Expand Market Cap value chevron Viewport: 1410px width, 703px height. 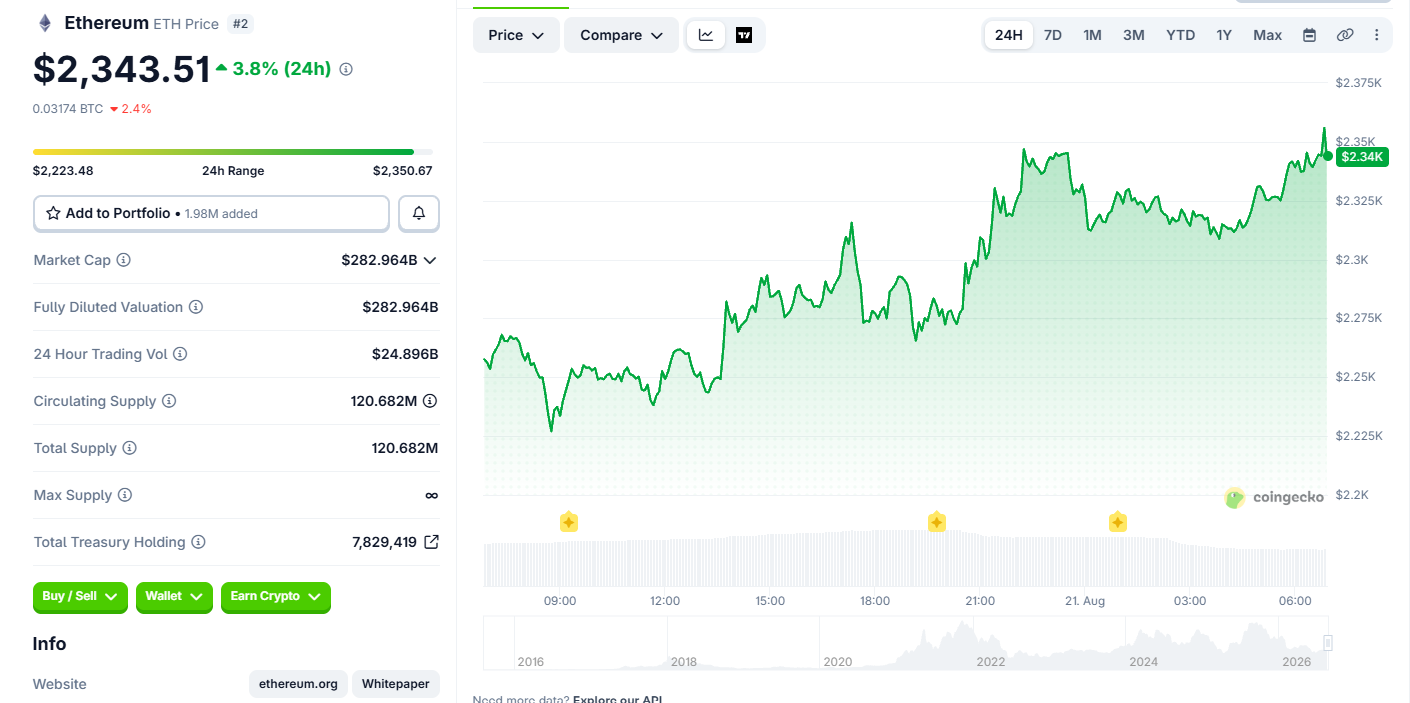[430, 260]
